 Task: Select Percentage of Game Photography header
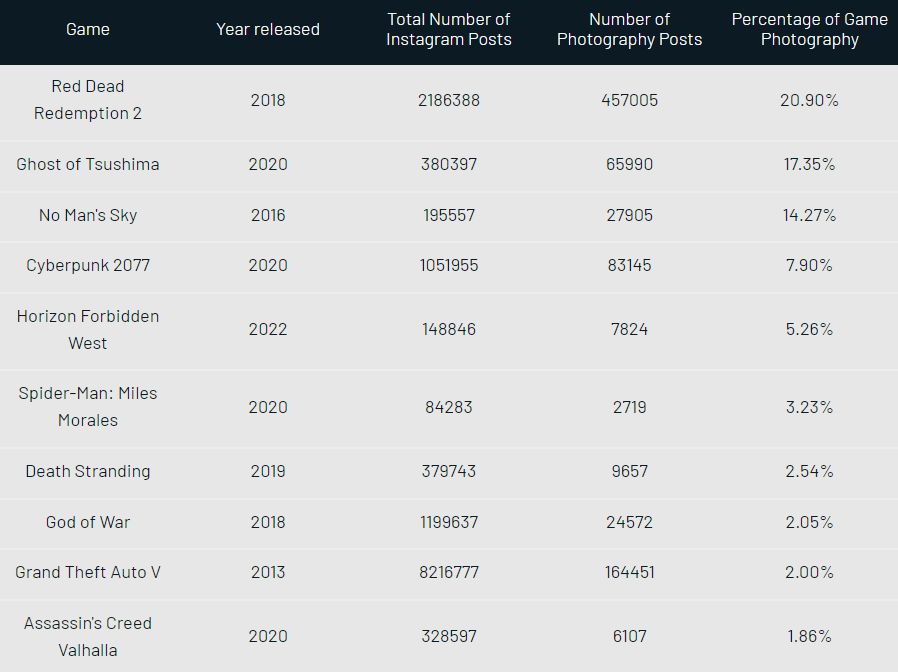[809, 29]
